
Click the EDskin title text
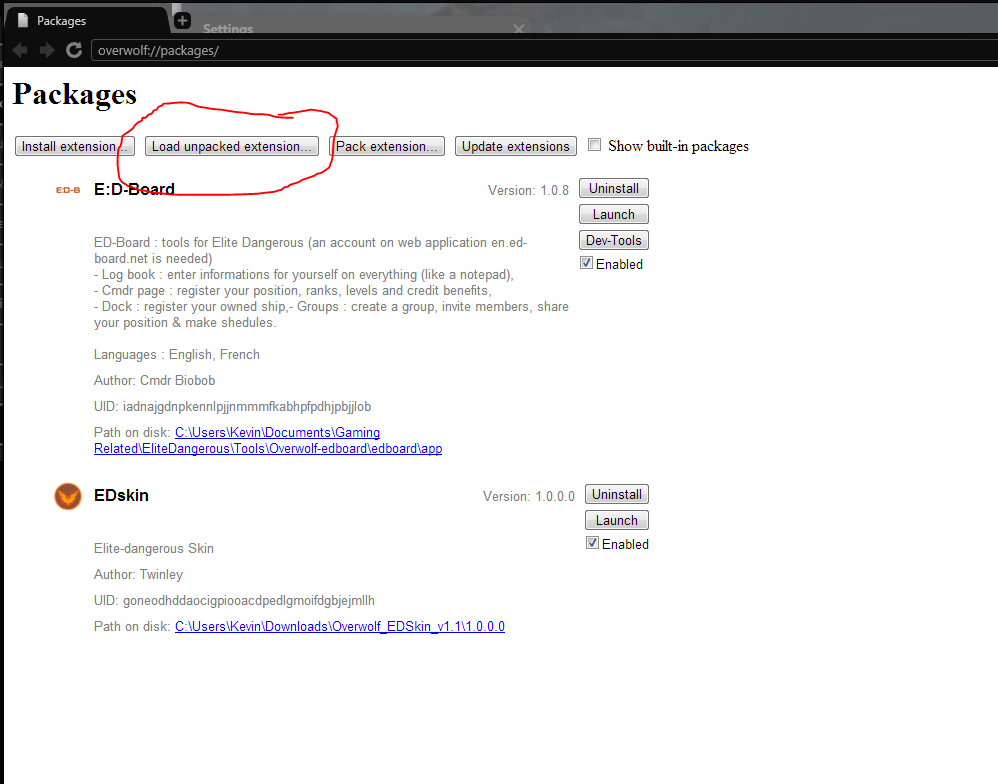(121, 495)
